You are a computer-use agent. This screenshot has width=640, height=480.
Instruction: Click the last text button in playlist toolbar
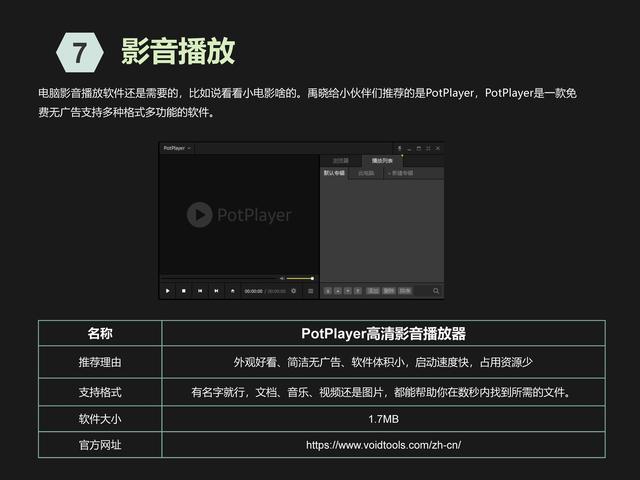(x=405, y=291)
